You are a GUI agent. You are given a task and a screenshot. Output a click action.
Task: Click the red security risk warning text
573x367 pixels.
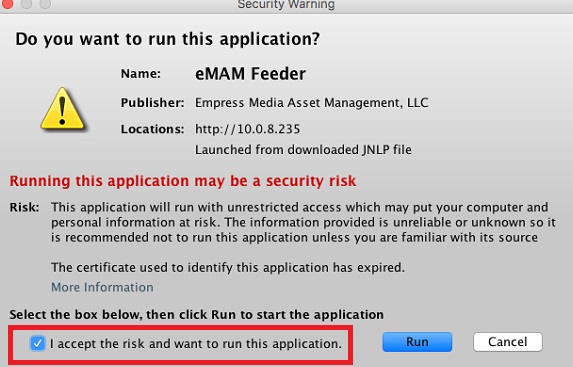pyautogui.click(x=183, y=181)
